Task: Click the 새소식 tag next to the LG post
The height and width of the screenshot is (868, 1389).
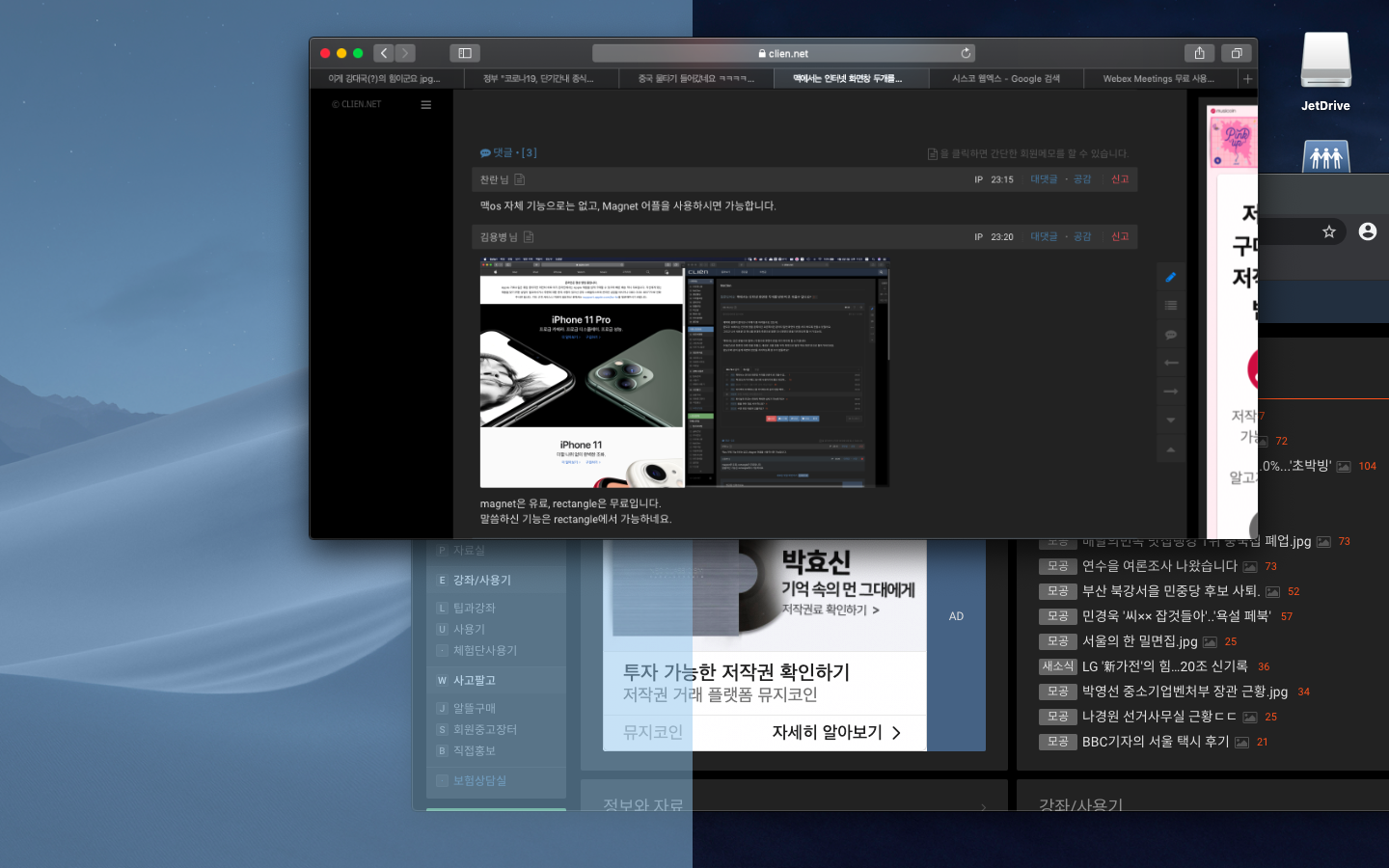Action: click(1058, 666)
